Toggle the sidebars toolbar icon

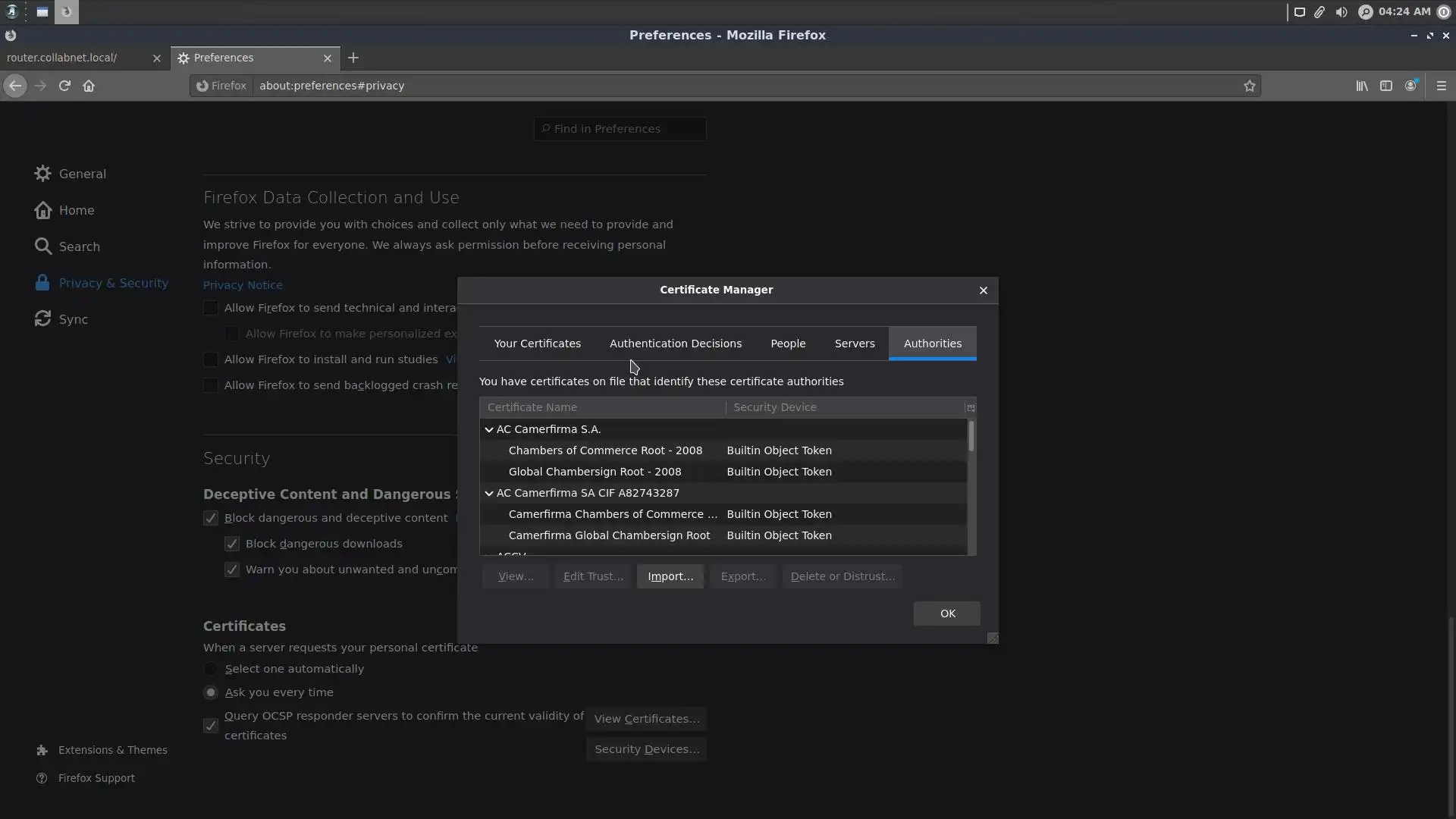click(1386, 86)
